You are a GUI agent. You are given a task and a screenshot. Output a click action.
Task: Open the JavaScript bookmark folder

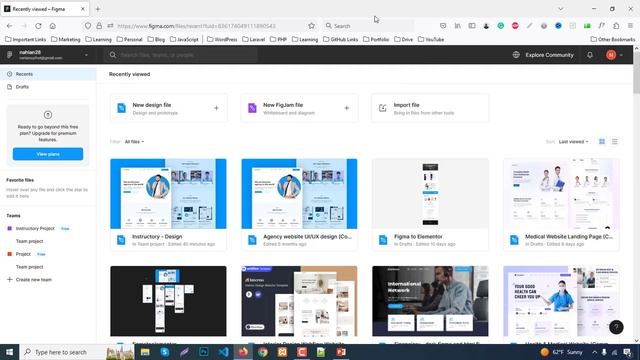[x=184, y=39]
